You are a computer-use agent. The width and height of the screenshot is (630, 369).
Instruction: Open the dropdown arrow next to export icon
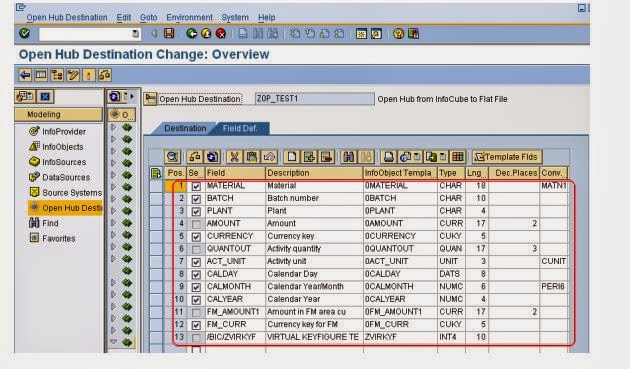tap(443, 157)
